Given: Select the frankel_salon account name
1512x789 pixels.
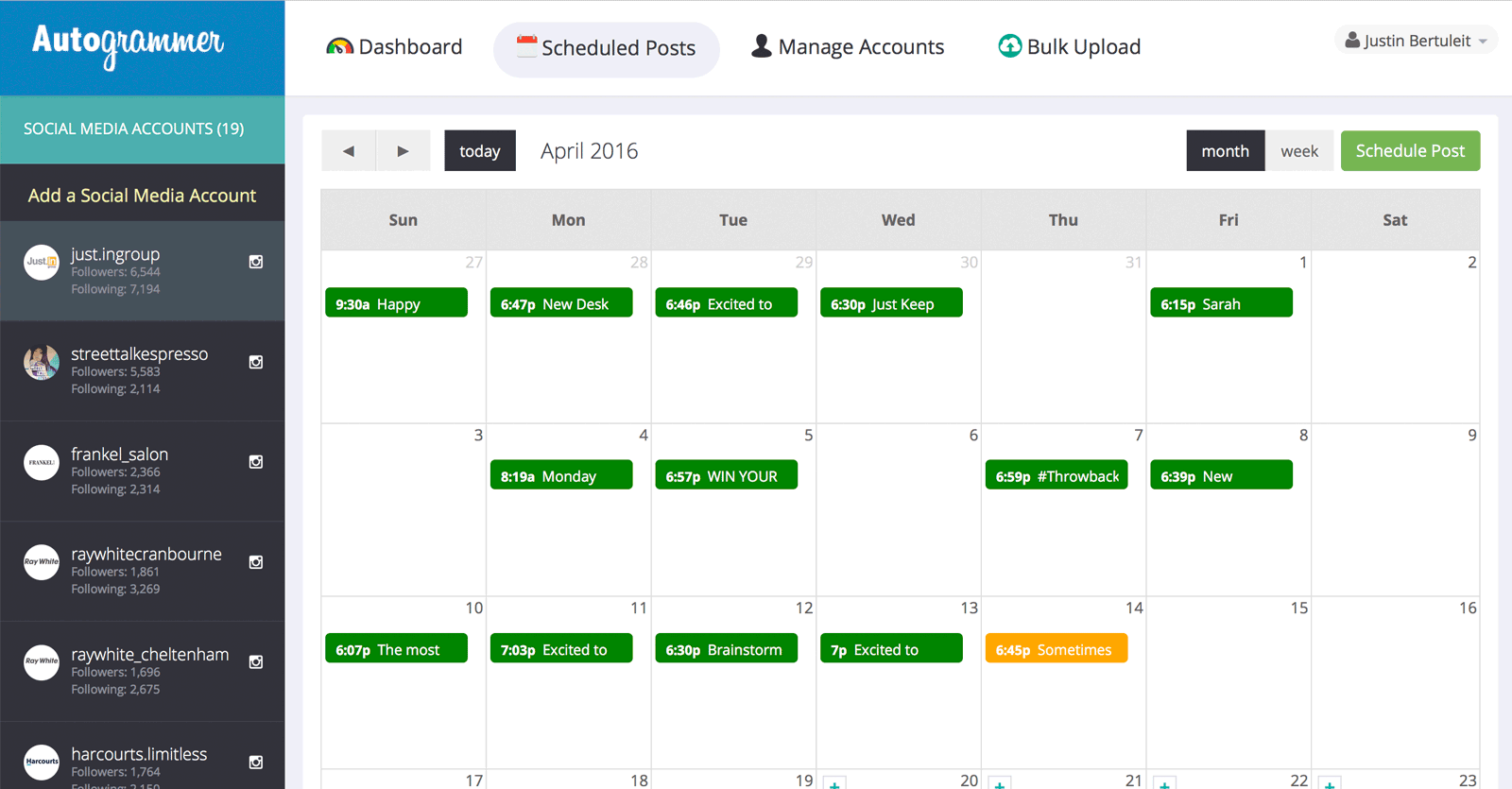Looking at the screenshot, I should click(119, 455).
